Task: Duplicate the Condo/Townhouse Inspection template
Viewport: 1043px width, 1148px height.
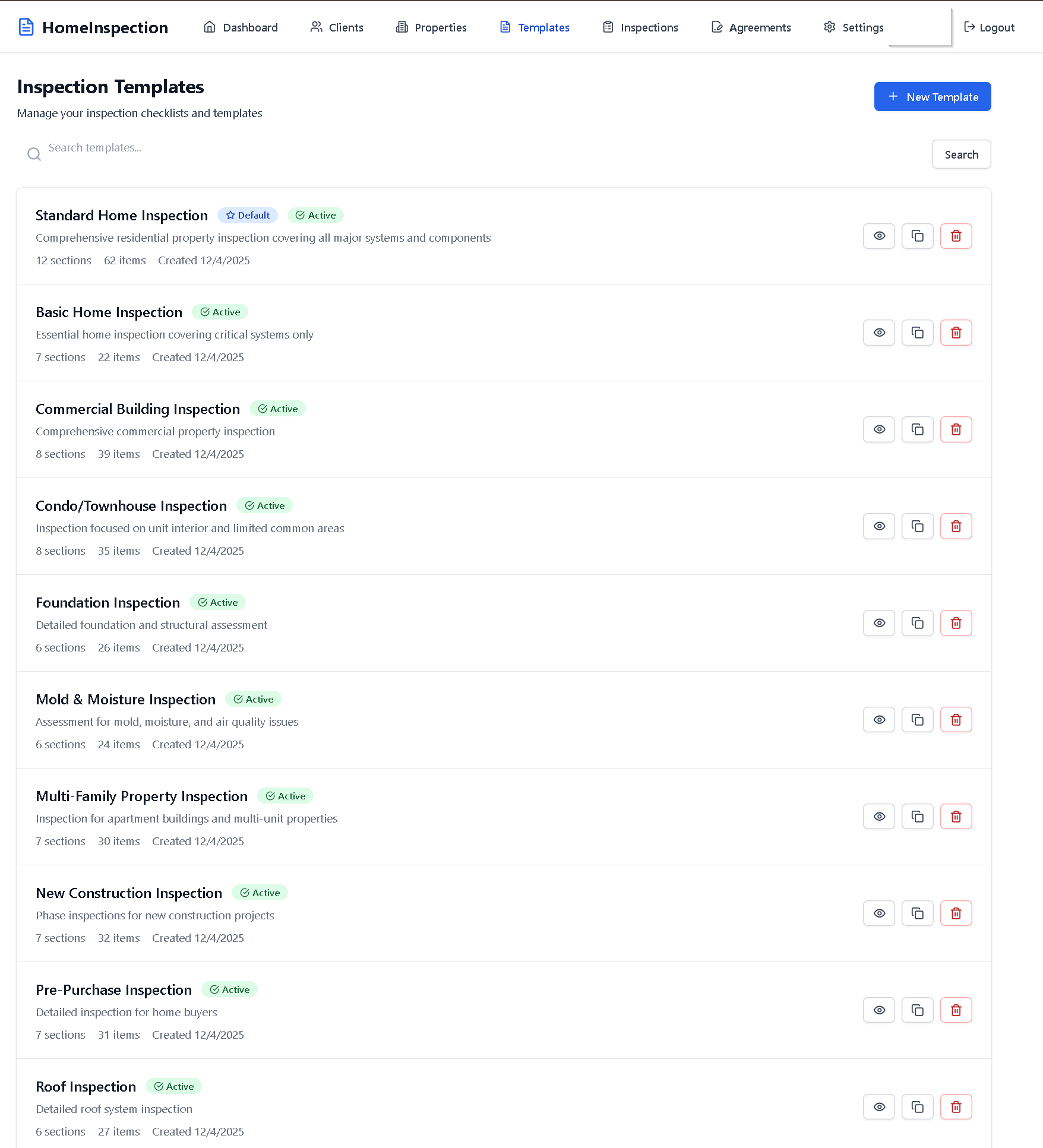Action: pyautogui.click(x=917, y=526)
